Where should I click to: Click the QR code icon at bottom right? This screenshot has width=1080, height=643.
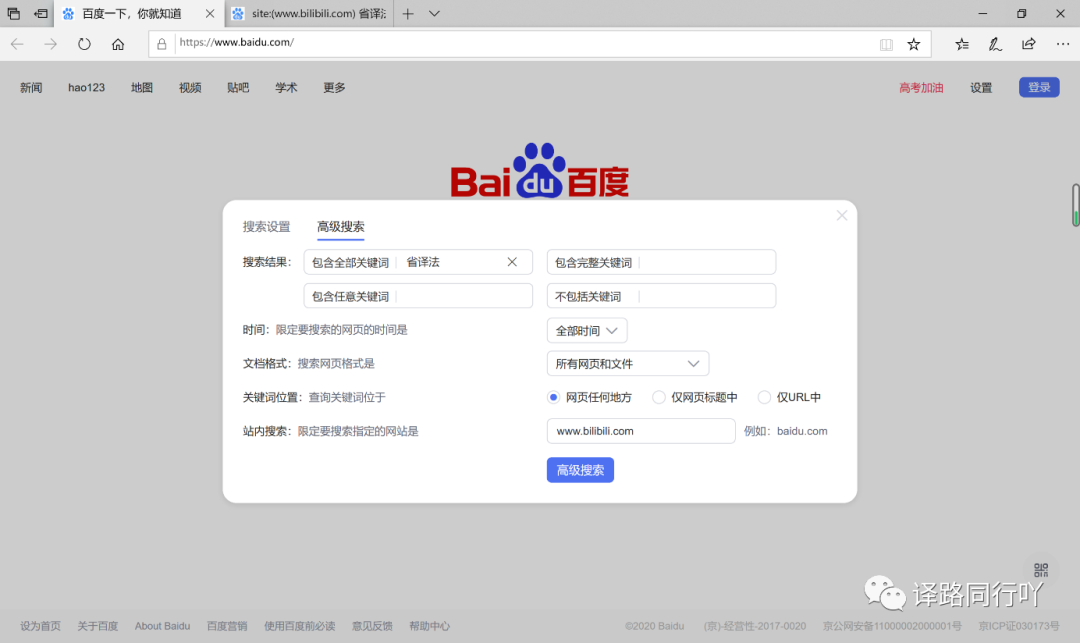coord(1041,569)
